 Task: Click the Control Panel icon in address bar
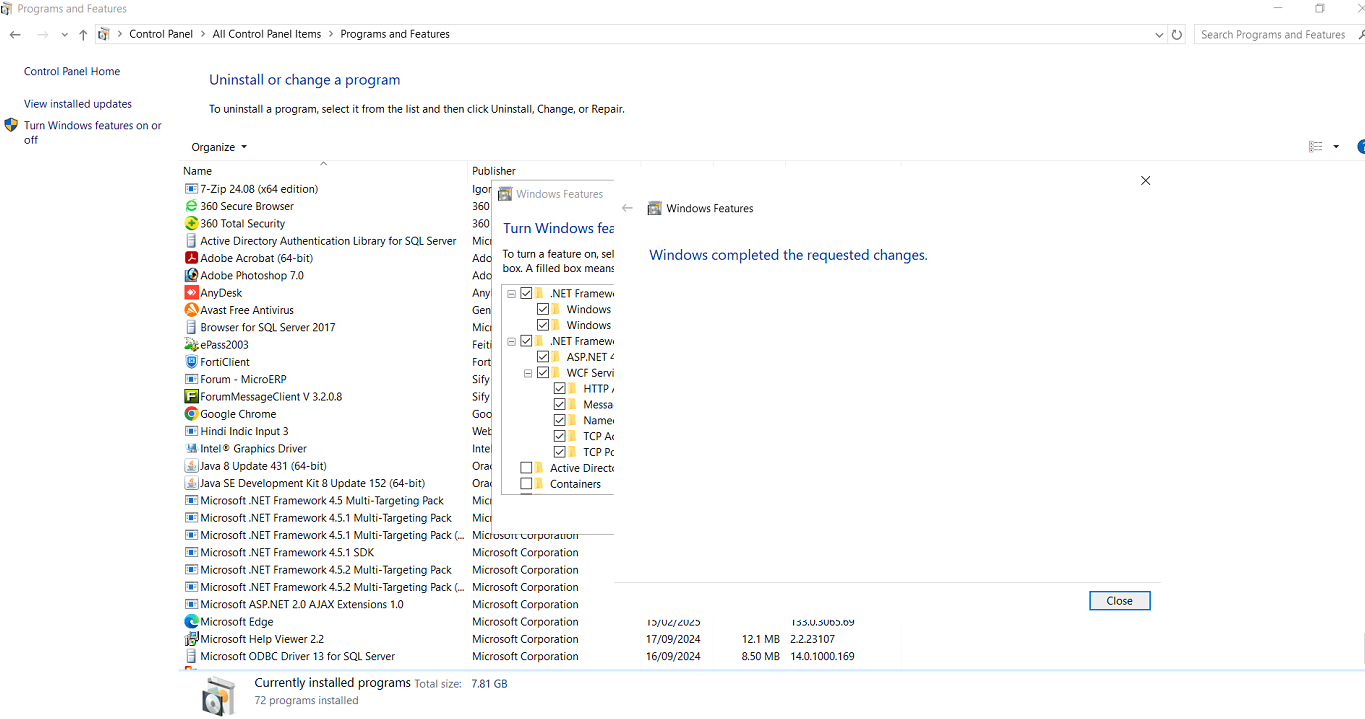point(103,34)
